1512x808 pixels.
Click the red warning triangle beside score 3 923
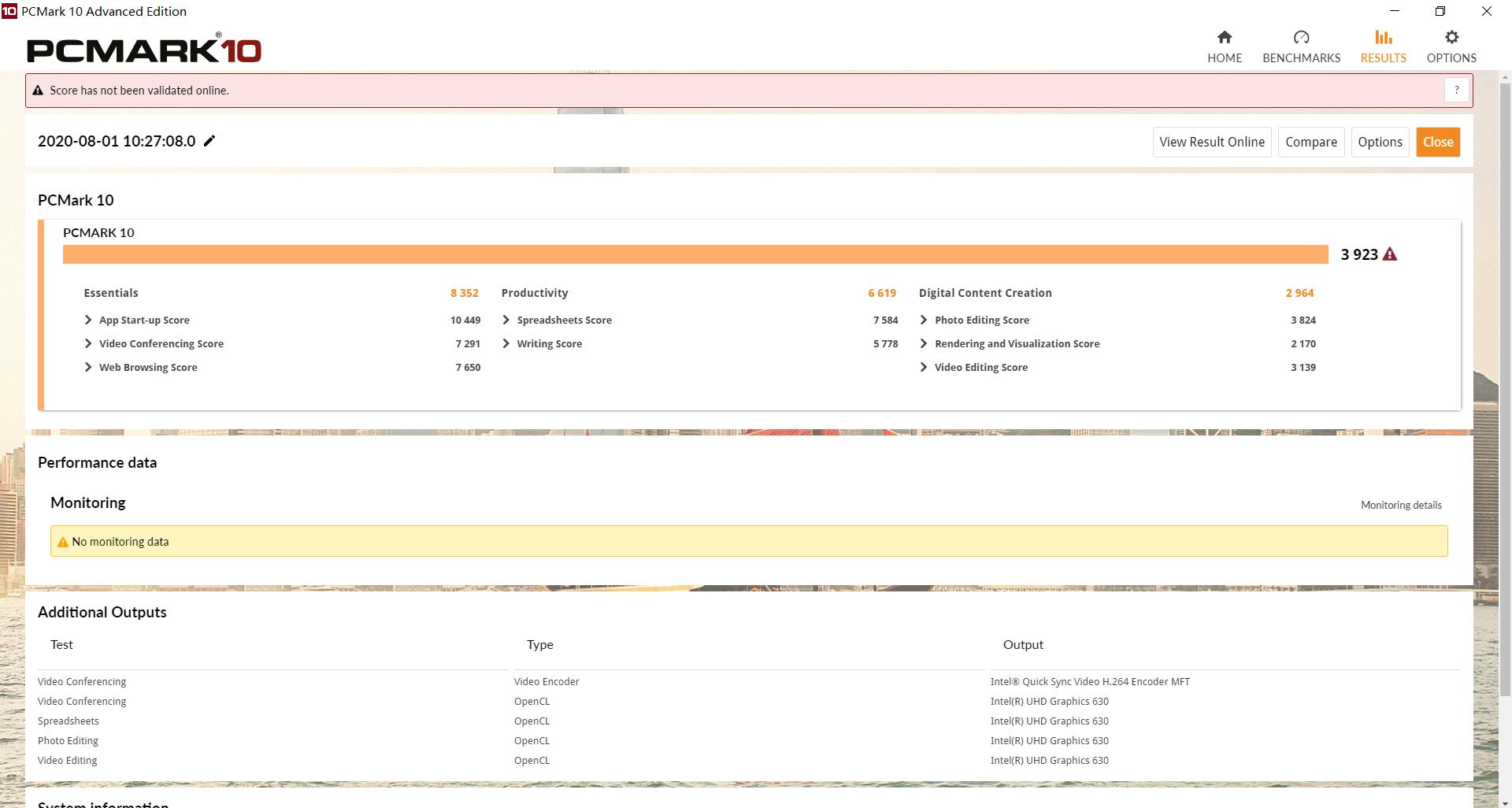point(1390,254)
